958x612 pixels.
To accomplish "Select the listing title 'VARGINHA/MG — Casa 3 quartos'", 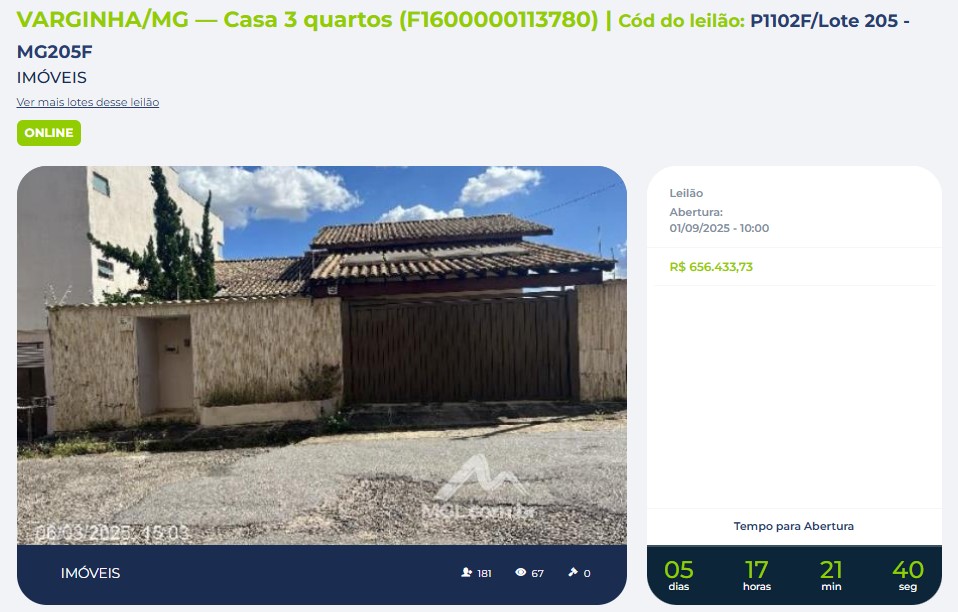I will (x=204, y=20).
